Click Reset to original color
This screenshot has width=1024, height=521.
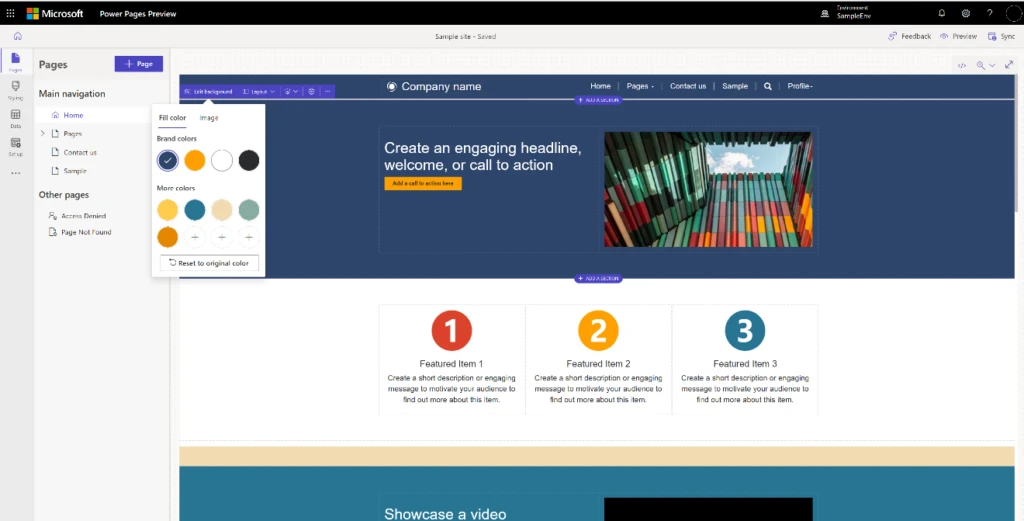tap(209, 263)
